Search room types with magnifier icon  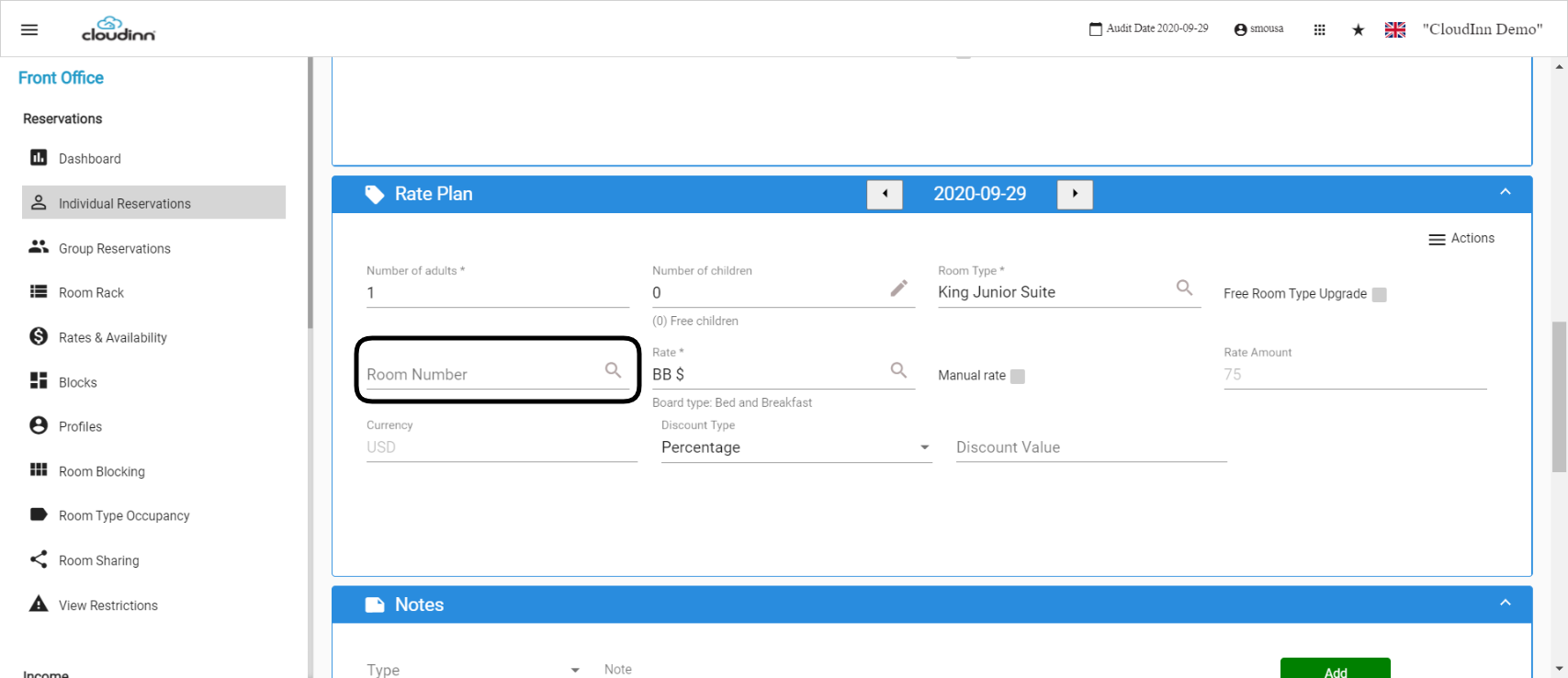coord(1185,288)
